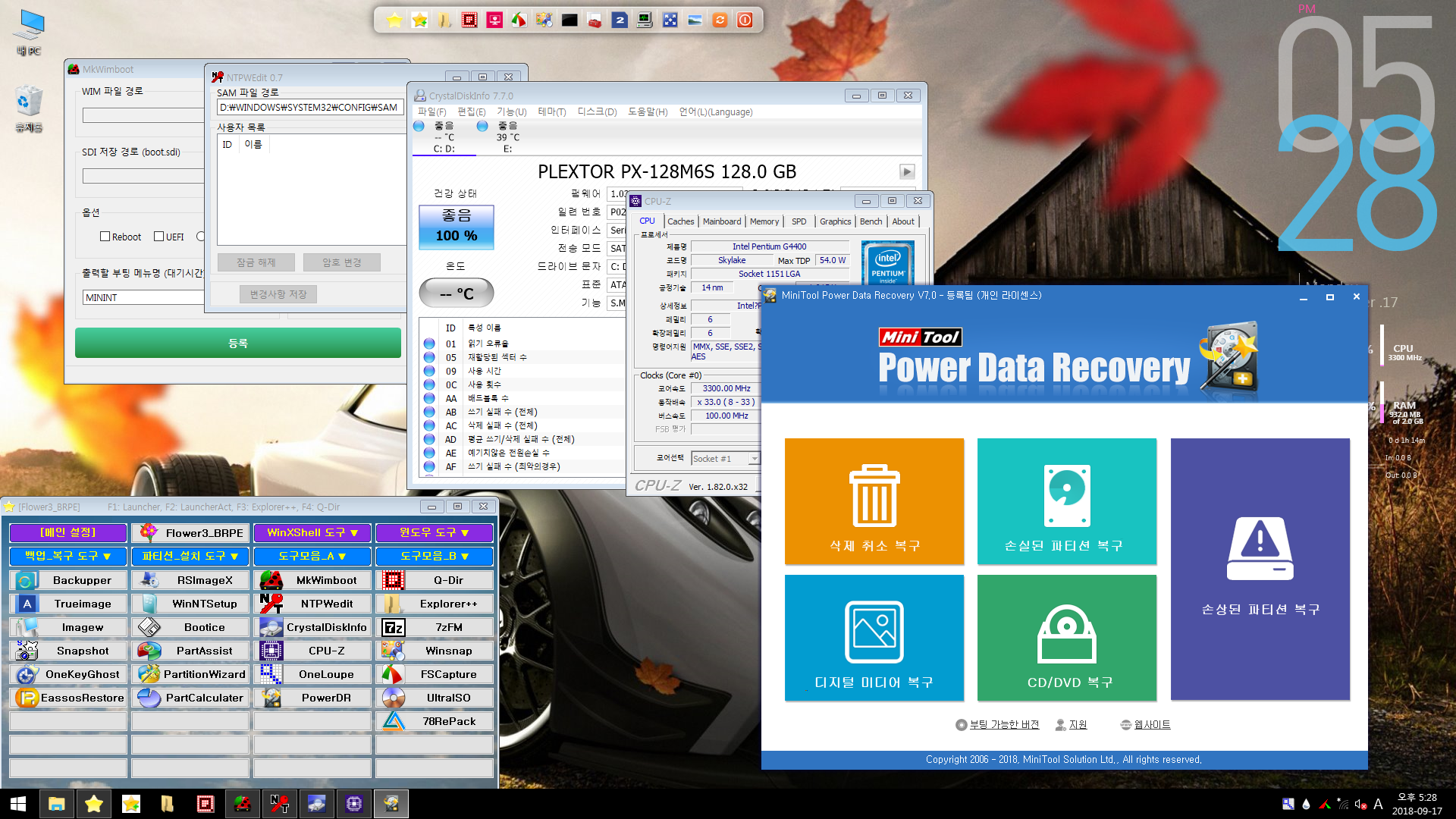Click the 손실된 파티션 복구 tile

(1067, 501)
